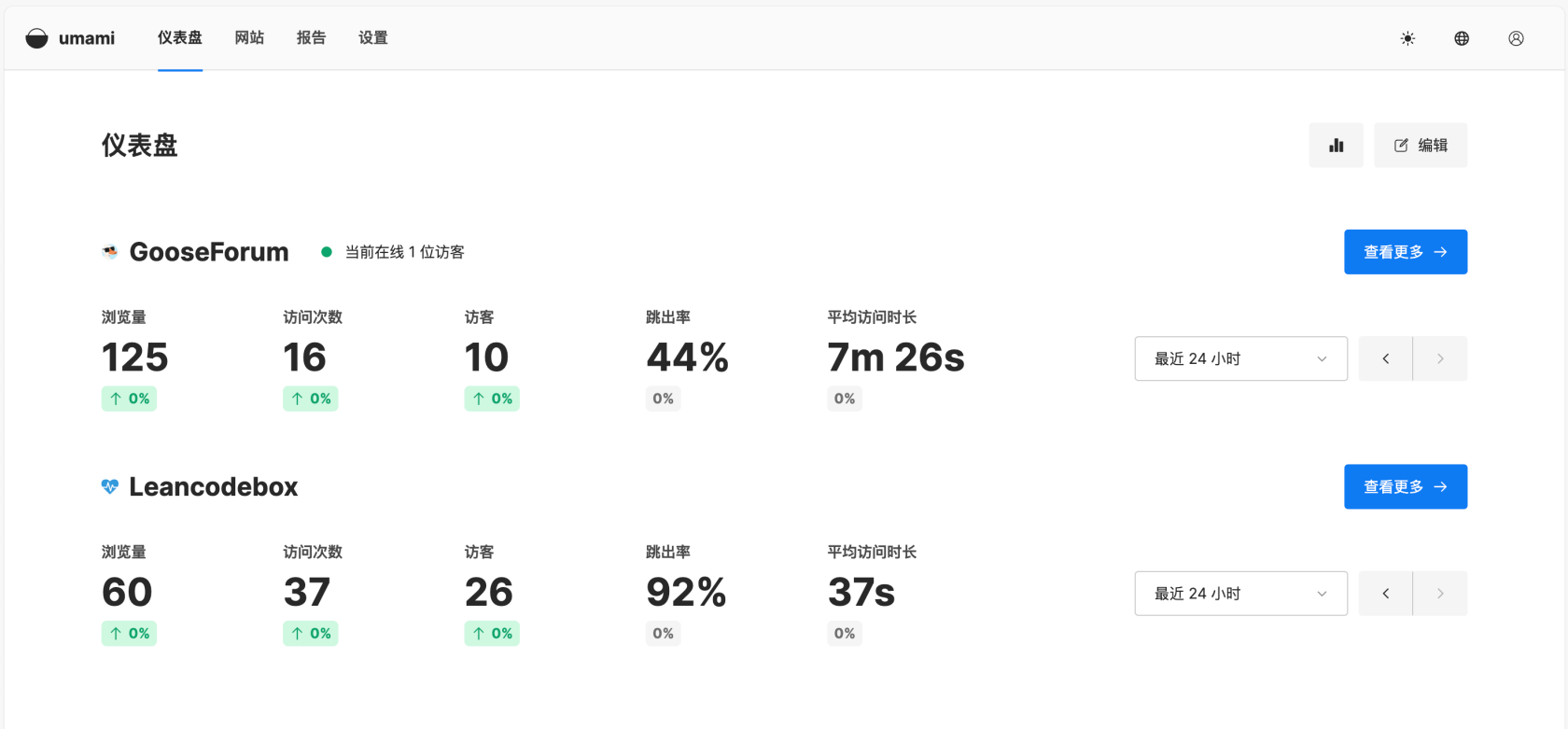This screenshot has height=729, width=1568.
Task: Go to next period for Leancodebox
Action: pyautogui.click(x=1440, y=594)
